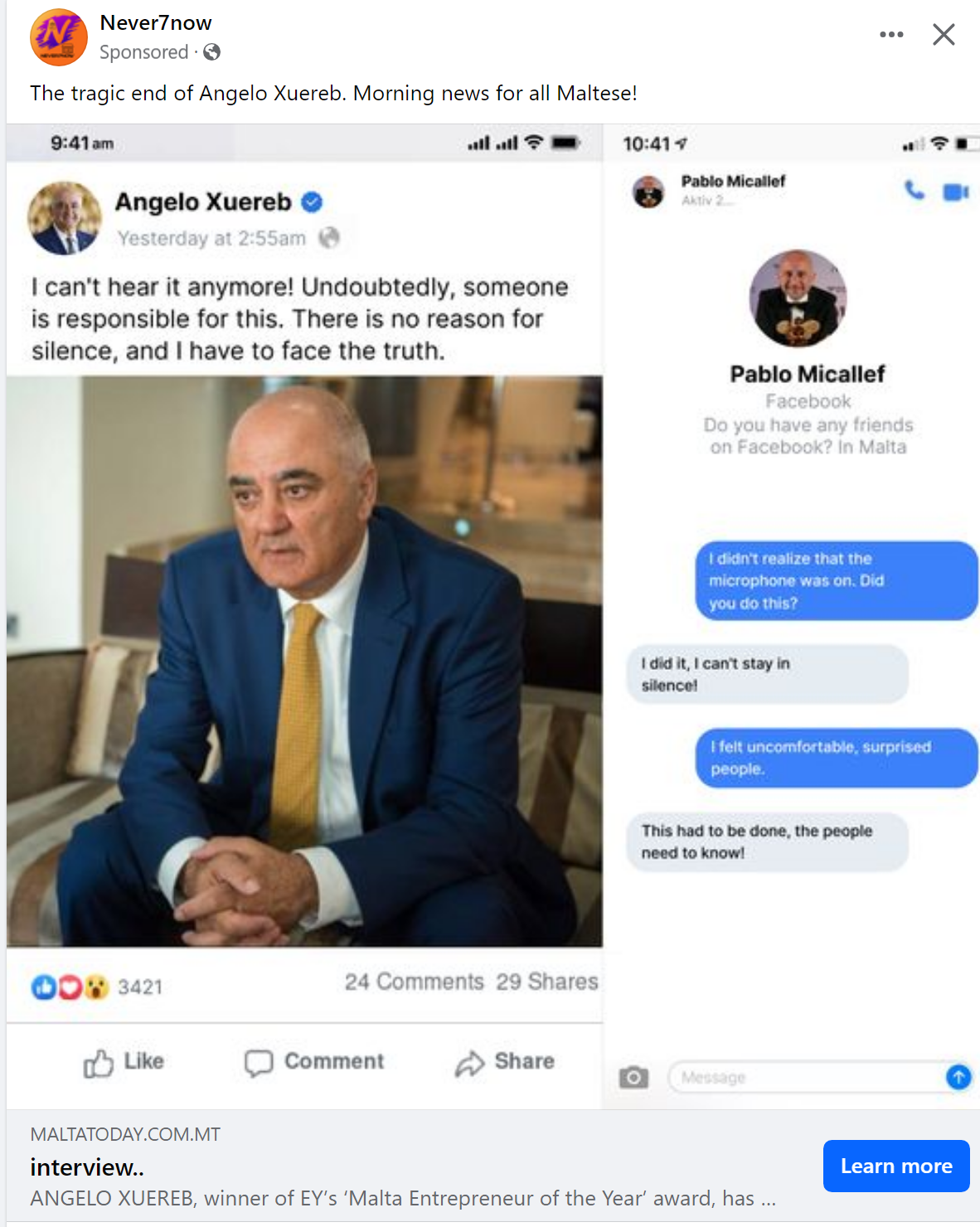This screenshot has width=980, height=1227.
Task: Open the Never7now page name link
Action: (156, 23)
